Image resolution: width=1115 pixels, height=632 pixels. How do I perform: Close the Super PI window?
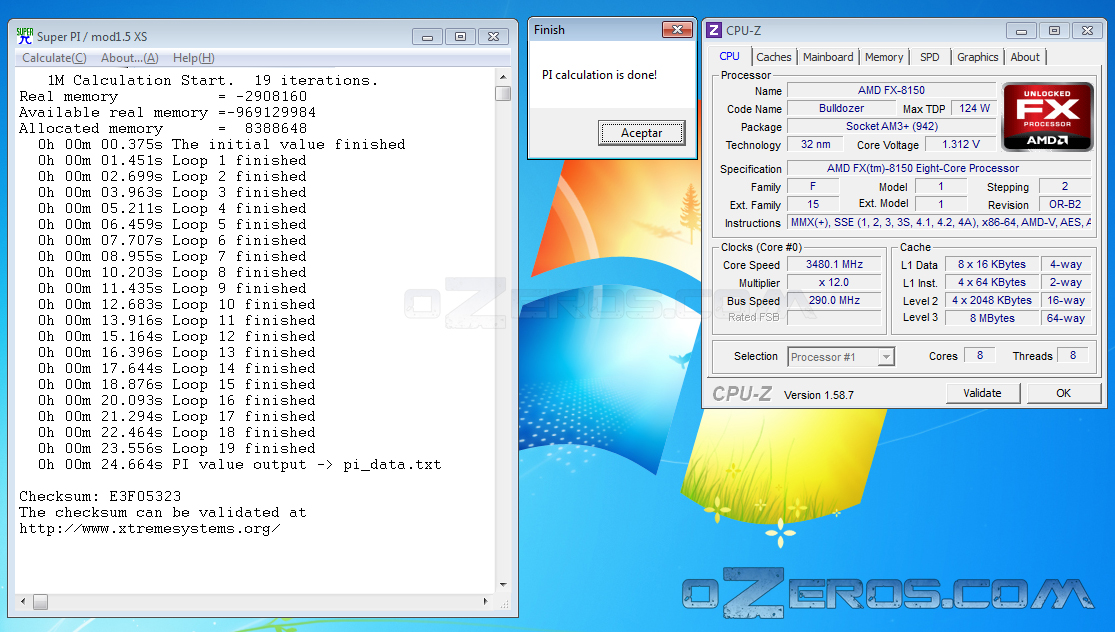(494, 37)
